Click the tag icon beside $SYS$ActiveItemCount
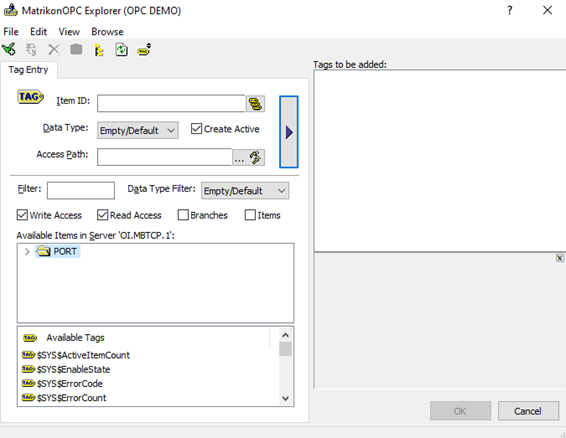Image resolution: width=566 pixels, height=438 pixels. [28, 355]
